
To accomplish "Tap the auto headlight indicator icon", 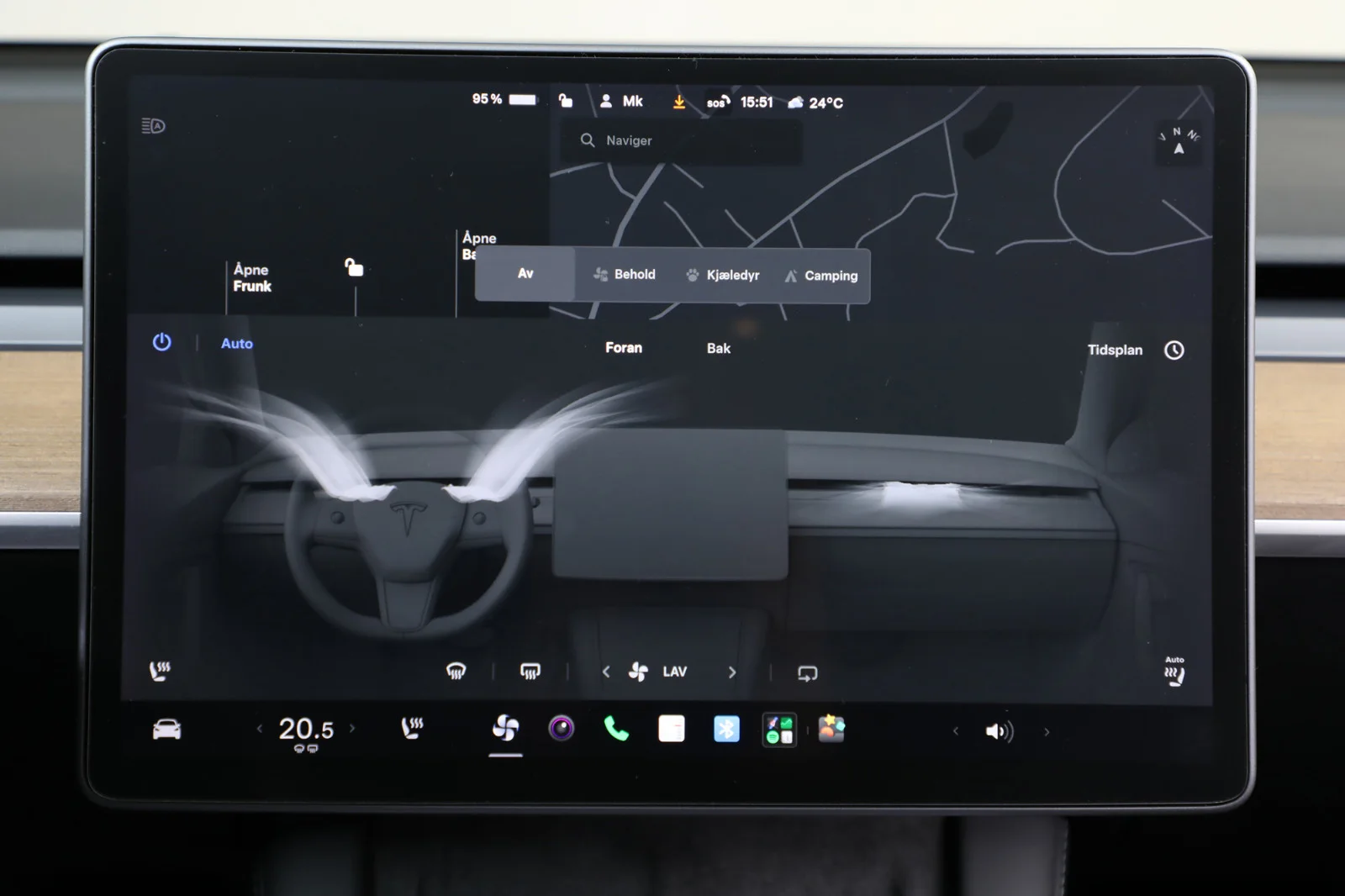I will (x=153, y=126).
